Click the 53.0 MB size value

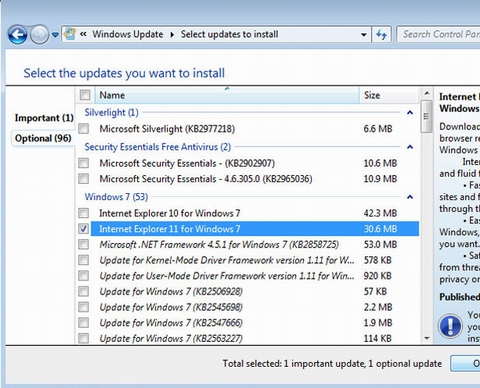[x=380, y=245]
